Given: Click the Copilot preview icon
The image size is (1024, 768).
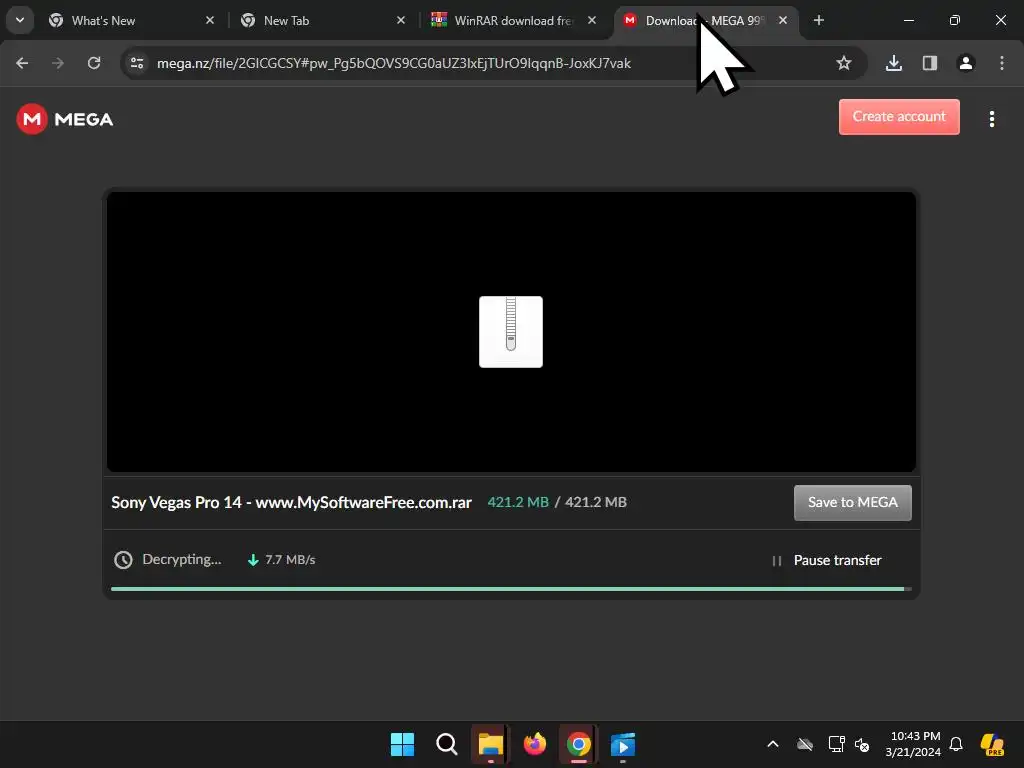Looking at the screenshot, I should pyautogui.click(x=993, y=744).
